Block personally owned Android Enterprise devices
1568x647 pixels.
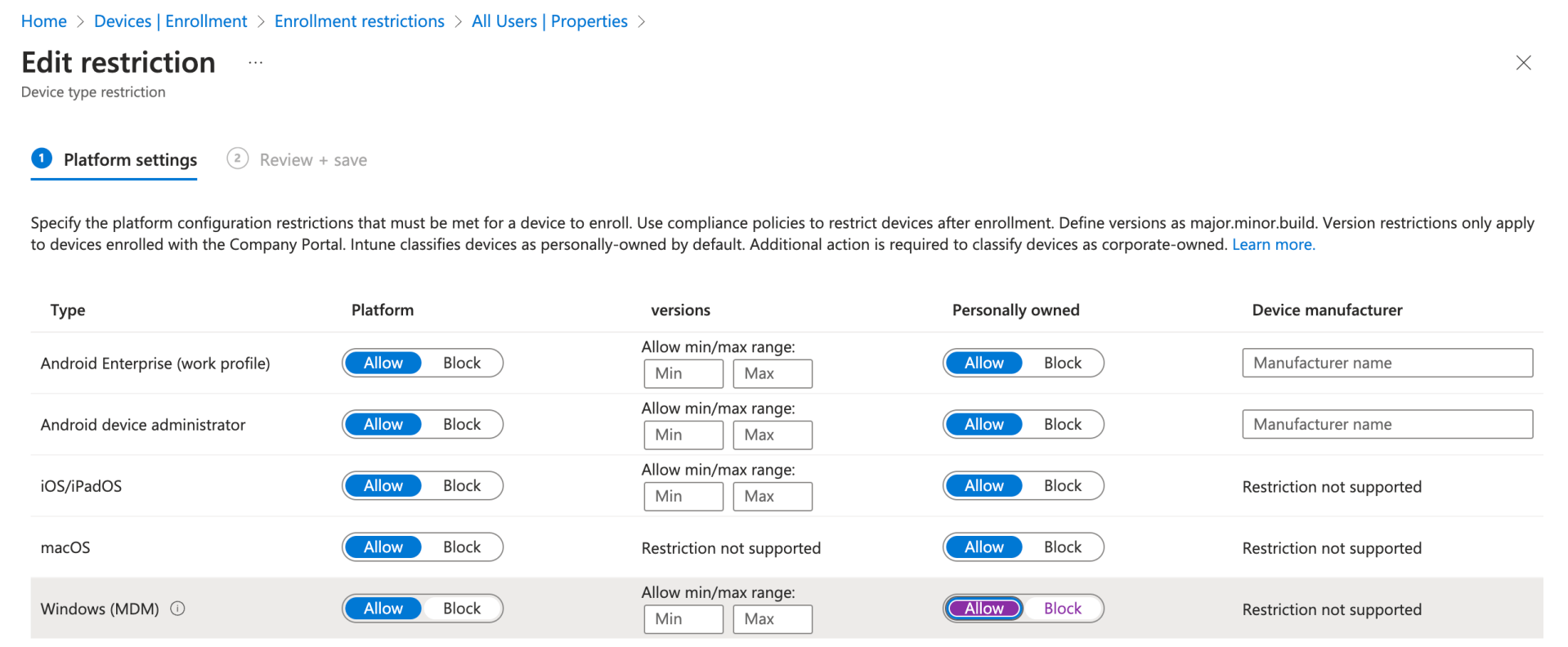pyautogui.click(x=1062, y=363)
